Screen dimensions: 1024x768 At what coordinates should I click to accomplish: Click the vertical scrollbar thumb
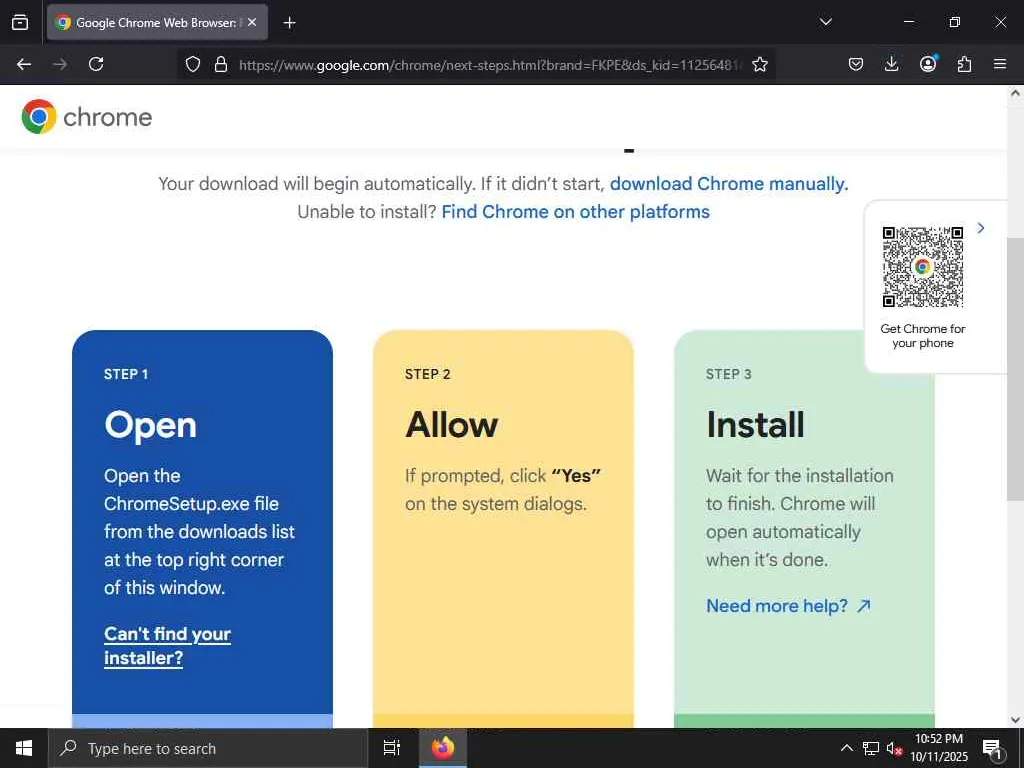pos(1015,369)
